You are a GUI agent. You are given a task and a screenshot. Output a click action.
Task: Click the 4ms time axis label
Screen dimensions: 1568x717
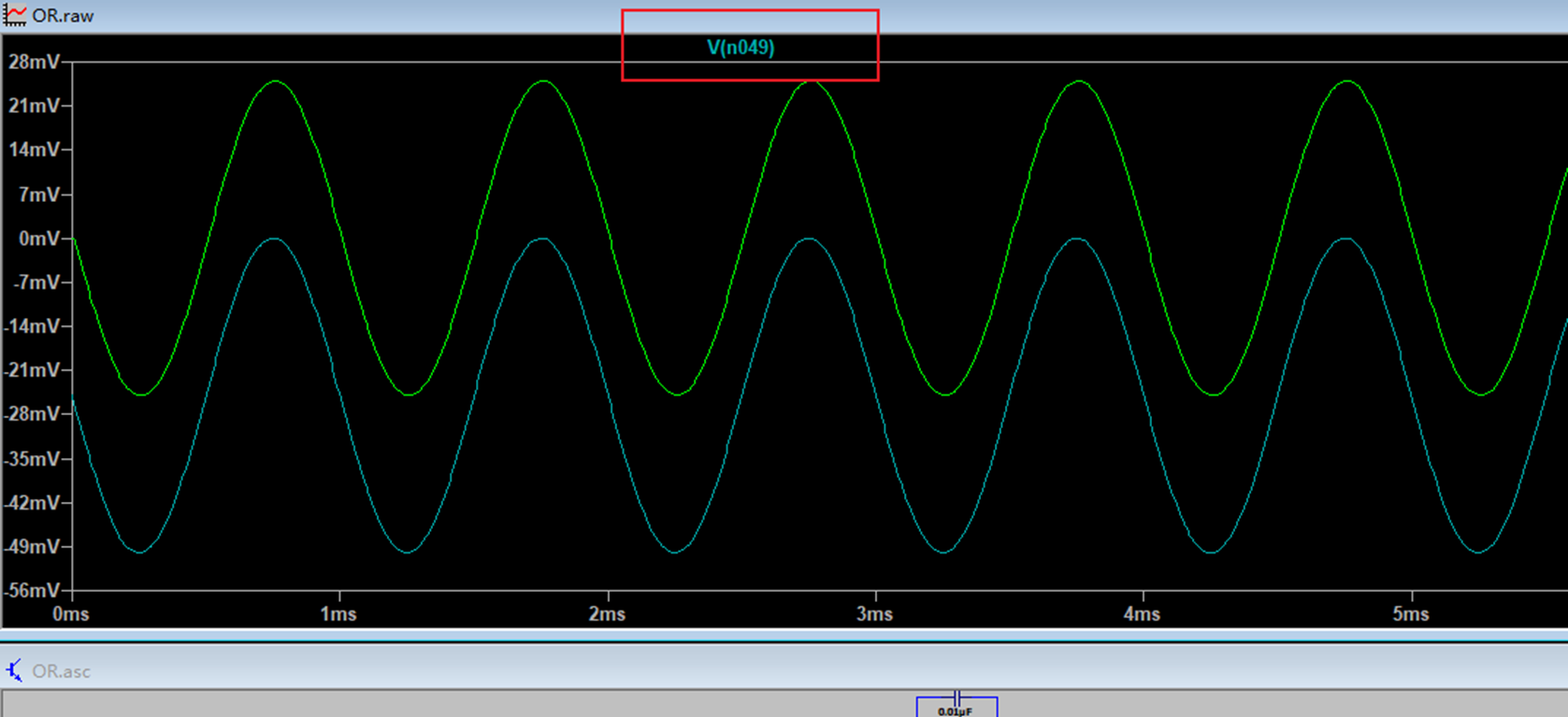[x=1142, y=614]
